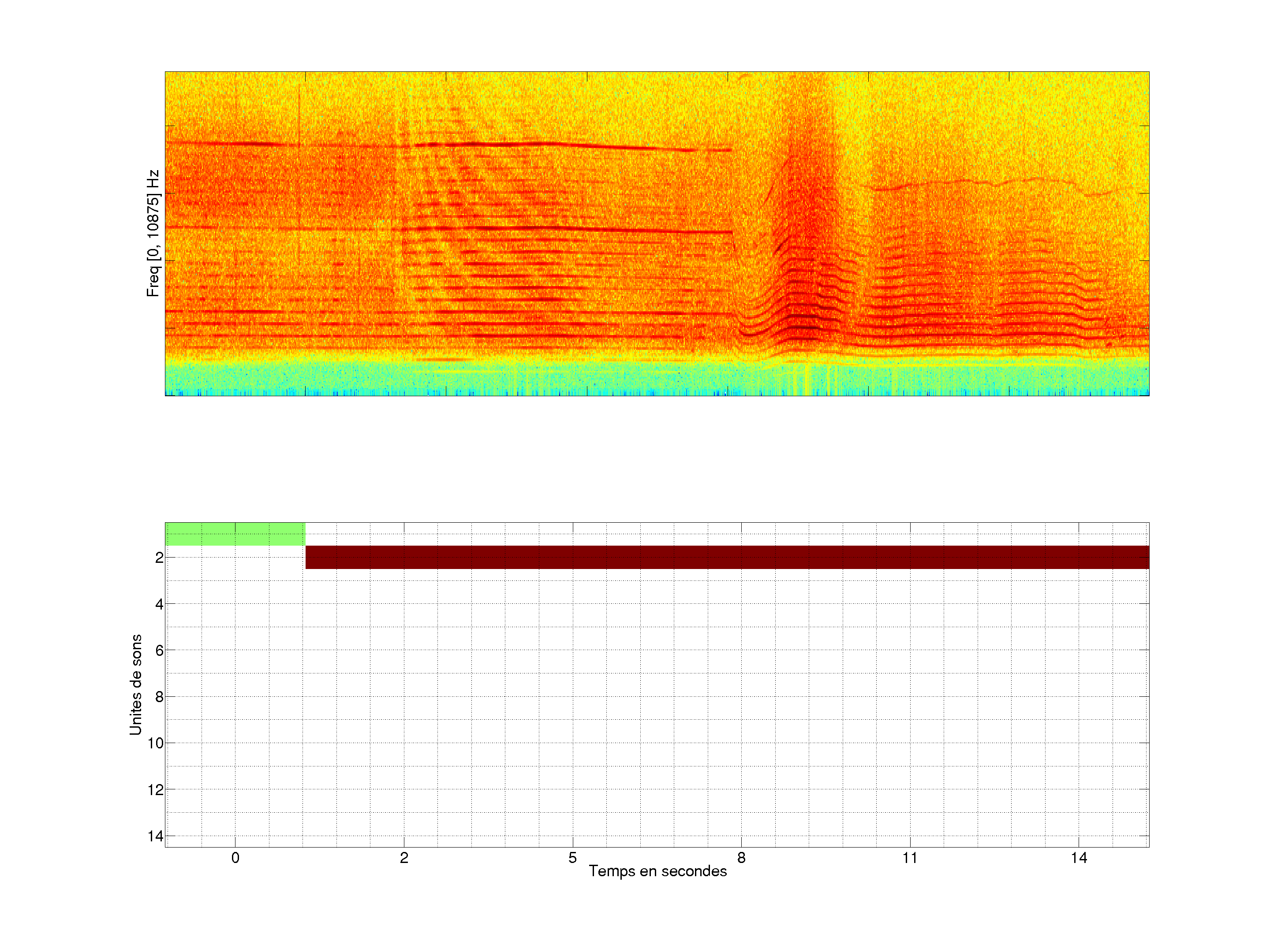The width and height of the screenshot is (1270, 952).
Task: Click x-axis tick label 0
Action: [235, 858]
